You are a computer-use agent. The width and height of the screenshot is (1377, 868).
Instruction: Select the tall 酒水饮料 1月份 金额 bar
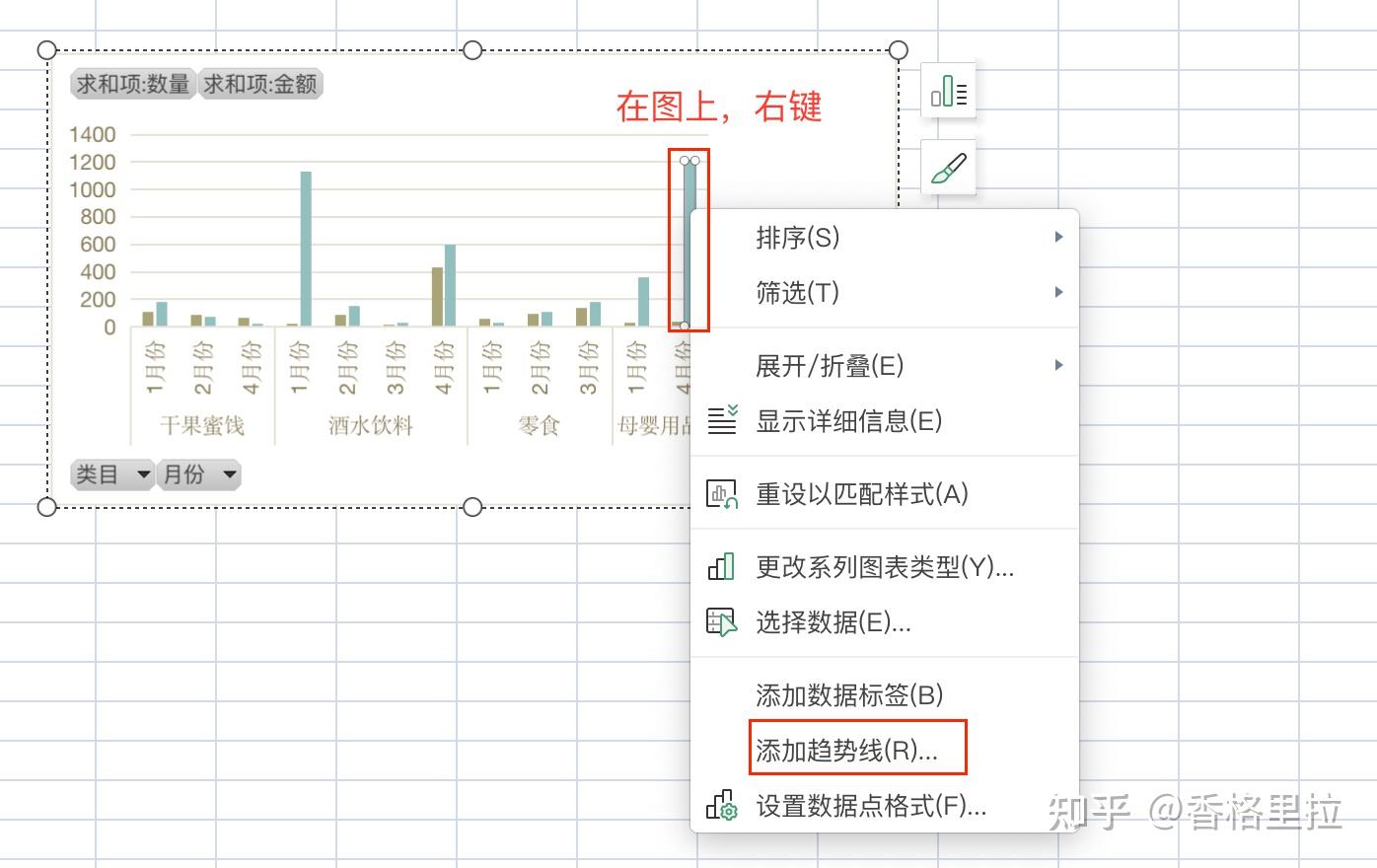pos(306,249)
